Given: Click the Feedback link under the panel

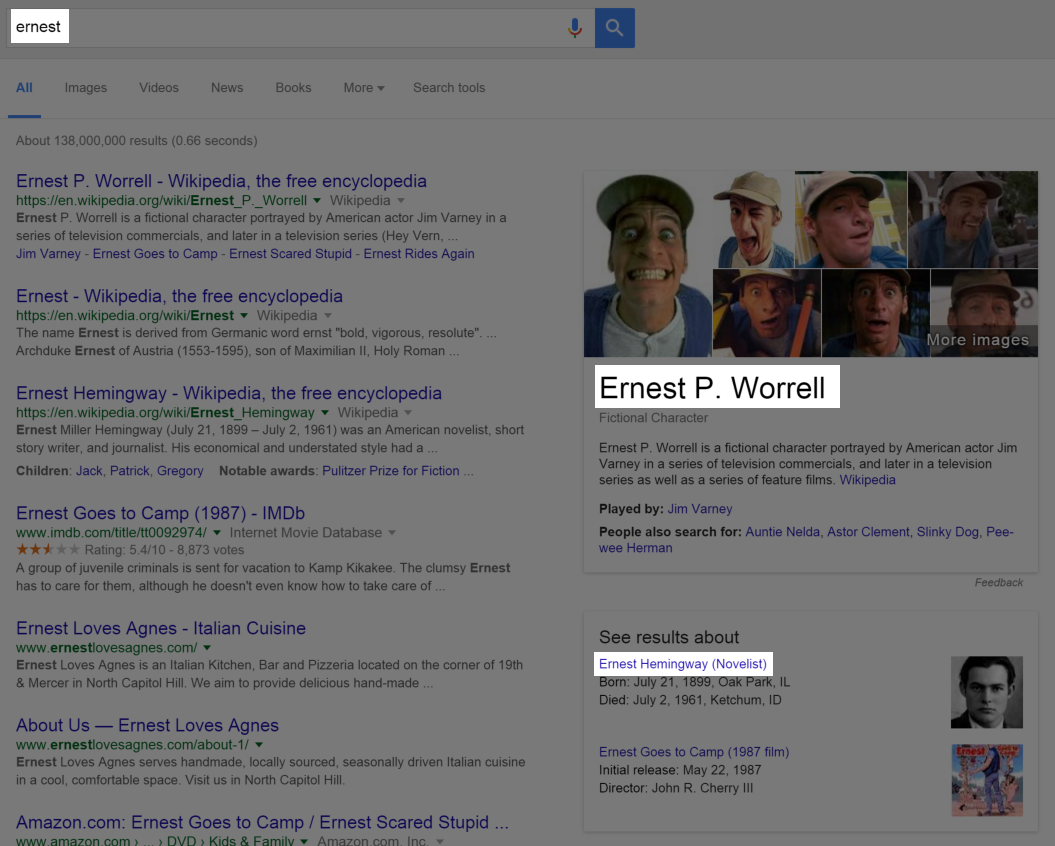Looking at the screenshot, I should (x=998, y=583).
